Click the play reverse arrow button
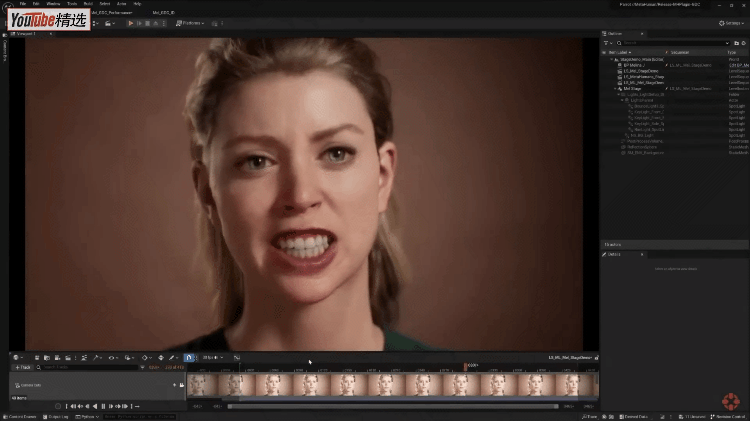 click(x=95, y=406)
